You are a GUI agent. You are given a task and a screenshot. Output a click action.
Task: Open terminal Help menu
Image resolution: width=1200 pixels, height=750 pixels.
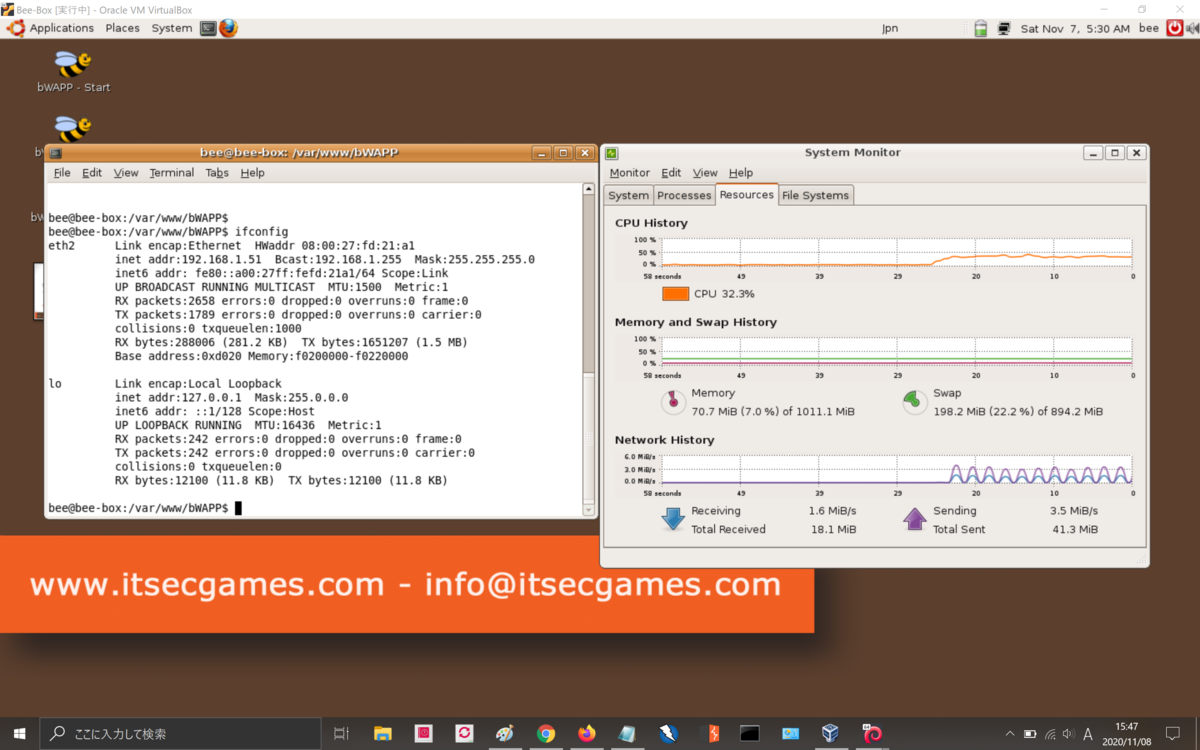coord(253,173)
